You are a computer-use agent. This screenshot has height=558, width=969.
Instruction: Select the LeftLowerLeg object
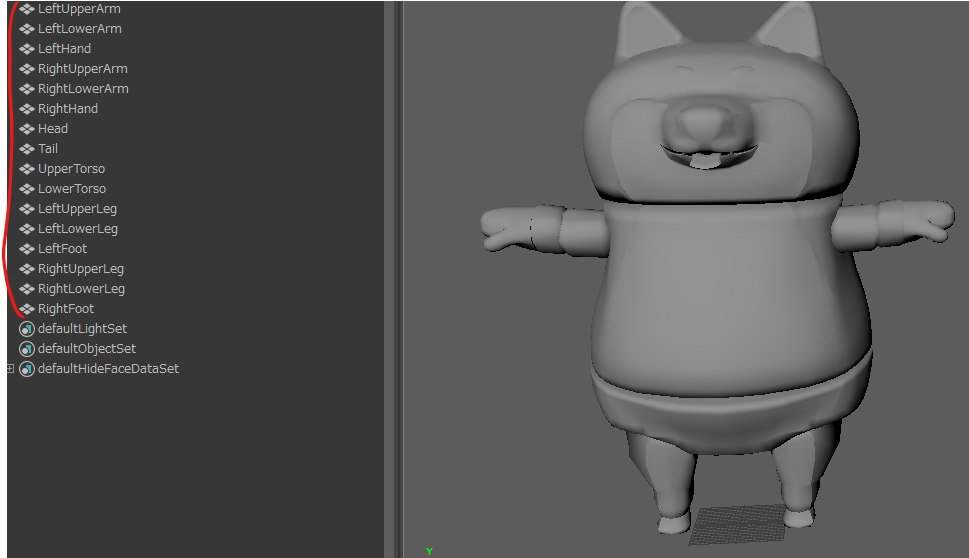(78, 229)
